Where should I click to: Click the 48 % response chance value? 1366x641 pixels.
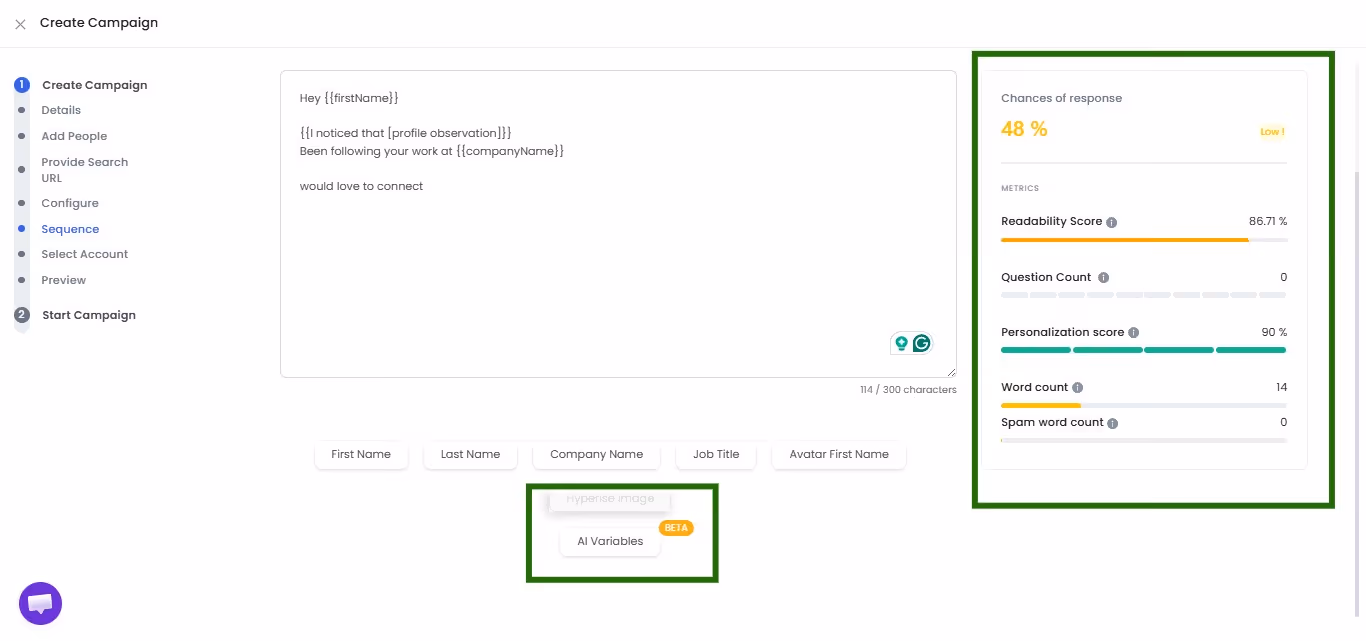pos(1024,129)
